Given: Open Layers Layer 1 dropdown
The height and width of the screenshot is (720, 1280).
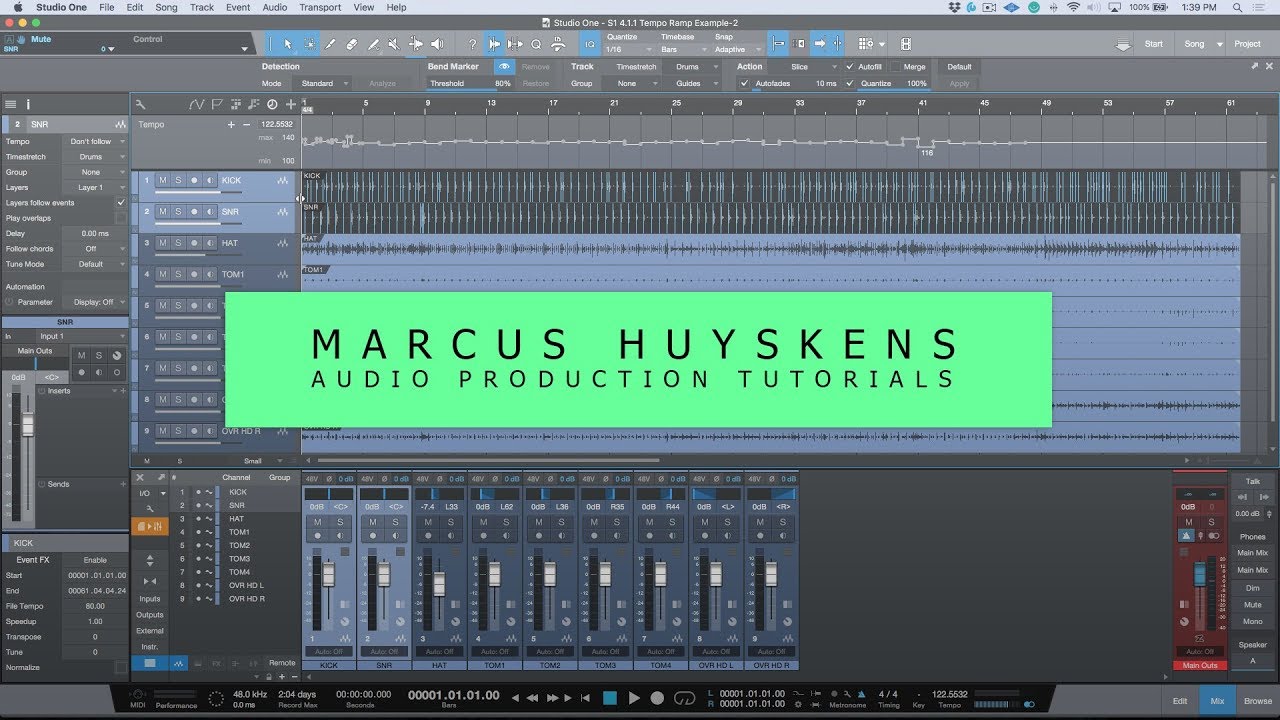Looking at the screenshot, I should tap(96, 187).
